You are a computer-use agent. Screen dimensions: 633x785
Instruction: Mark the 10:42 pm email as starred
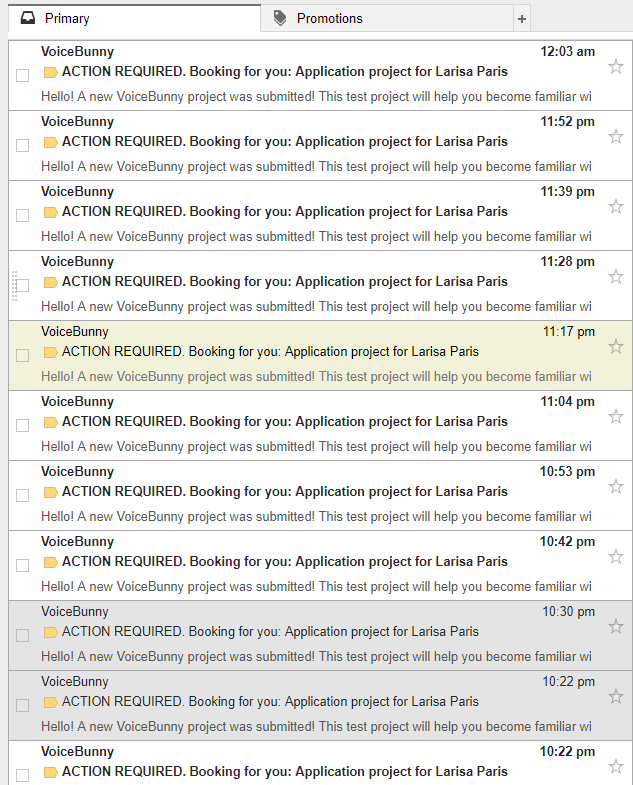click(616, 557)
